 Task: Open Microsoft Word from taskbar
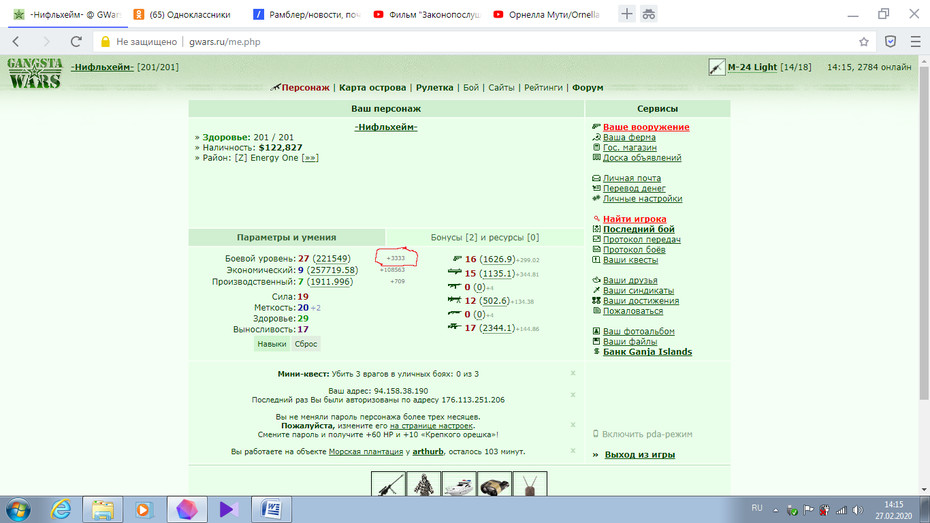click(x=272, y=509)
